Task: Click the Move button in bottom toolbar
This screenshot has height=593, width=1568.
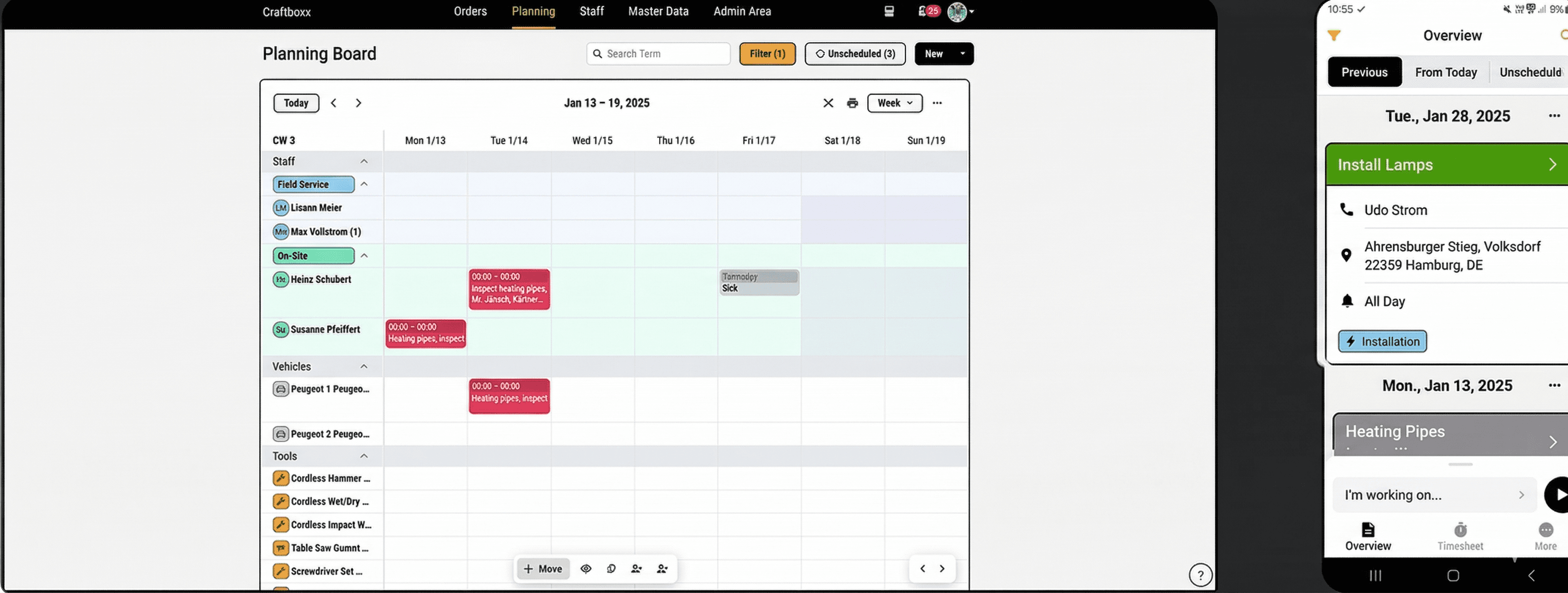Action: tap(543, 569)
